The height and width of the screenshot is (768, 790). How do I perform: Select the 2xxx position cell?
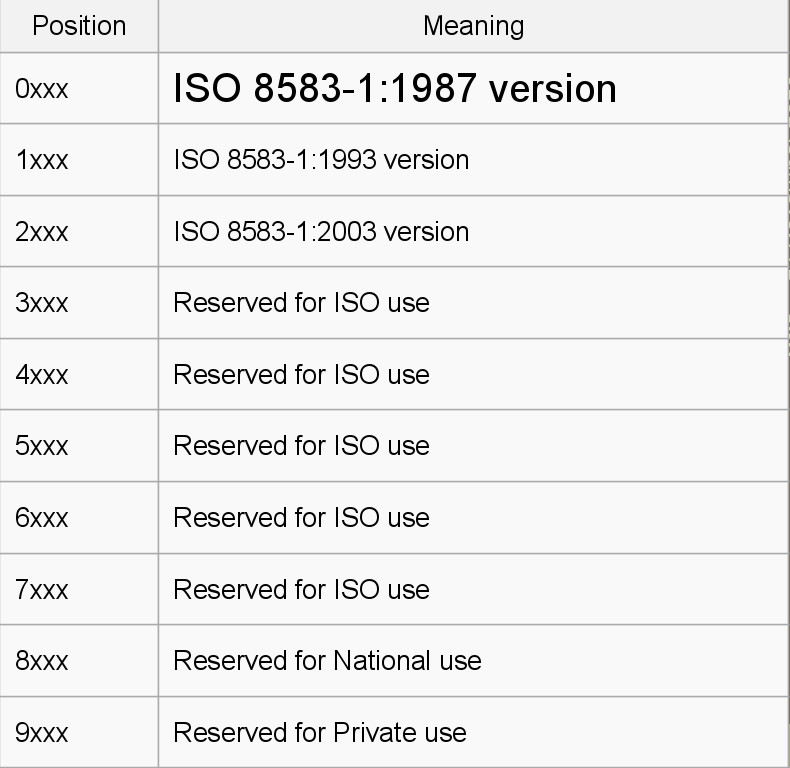click(x=79, y=231)
